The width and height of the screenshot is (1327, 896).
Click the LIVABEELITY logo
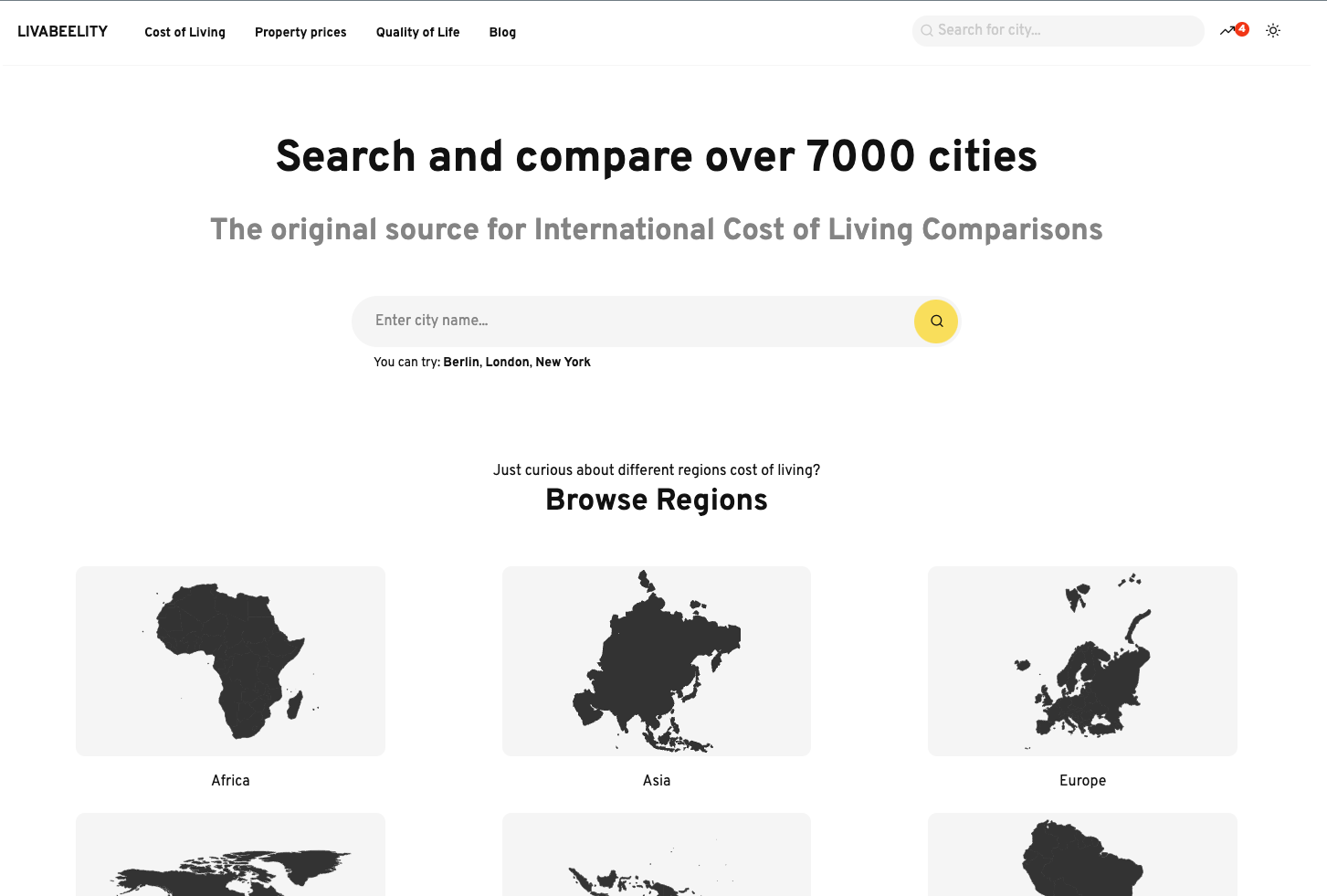(62, 31)
